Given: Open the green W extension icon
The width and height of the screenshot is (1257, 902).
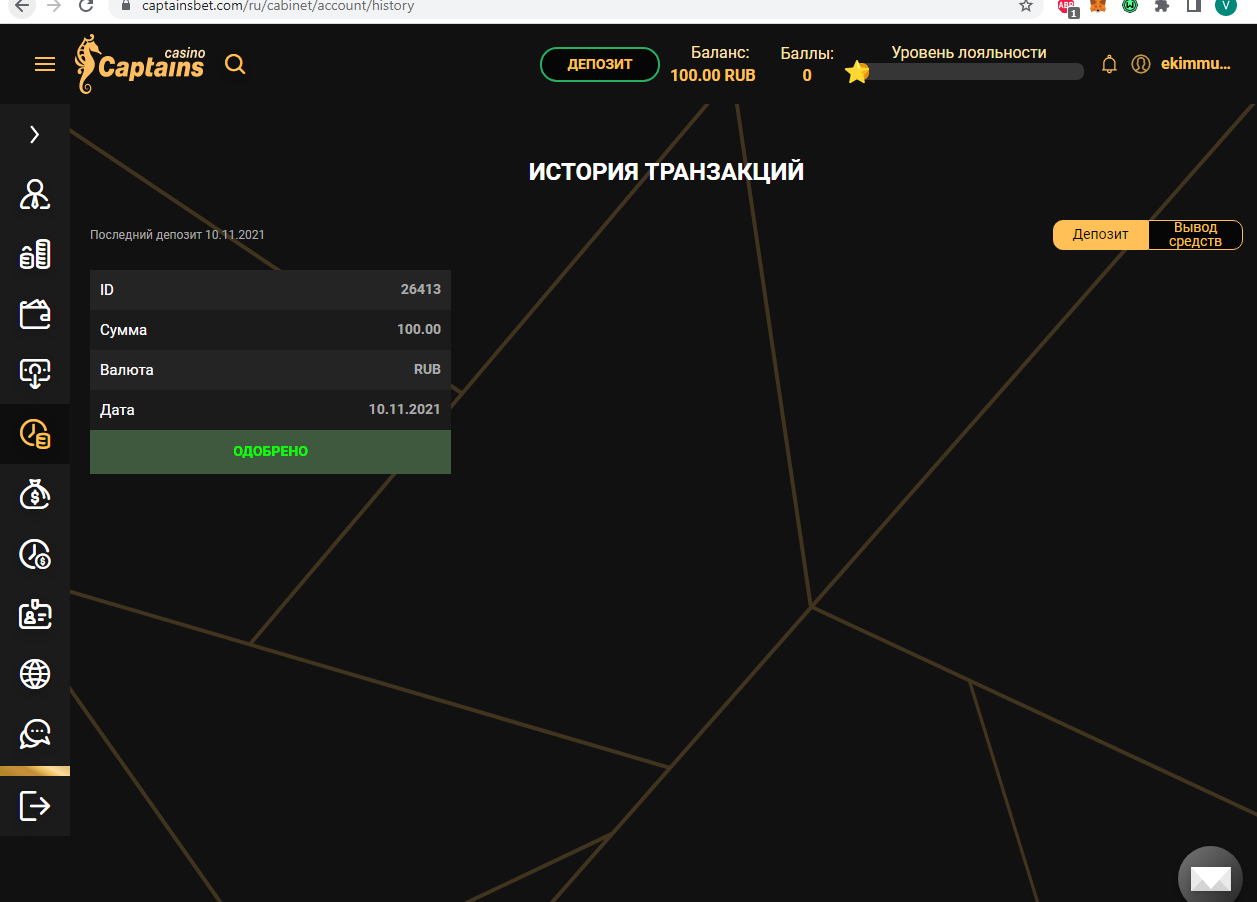Looking at the screenshot, I should click(x=1130, y=6).
